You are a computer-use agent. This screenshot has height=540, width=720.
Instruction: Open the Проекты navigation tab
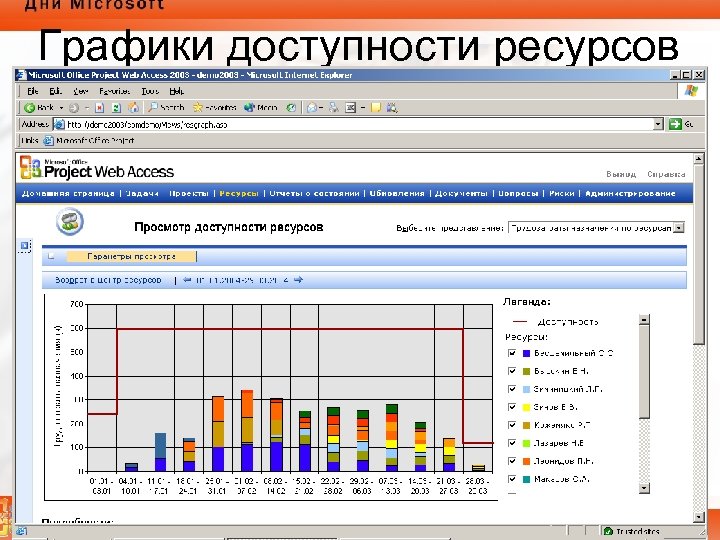189,193
